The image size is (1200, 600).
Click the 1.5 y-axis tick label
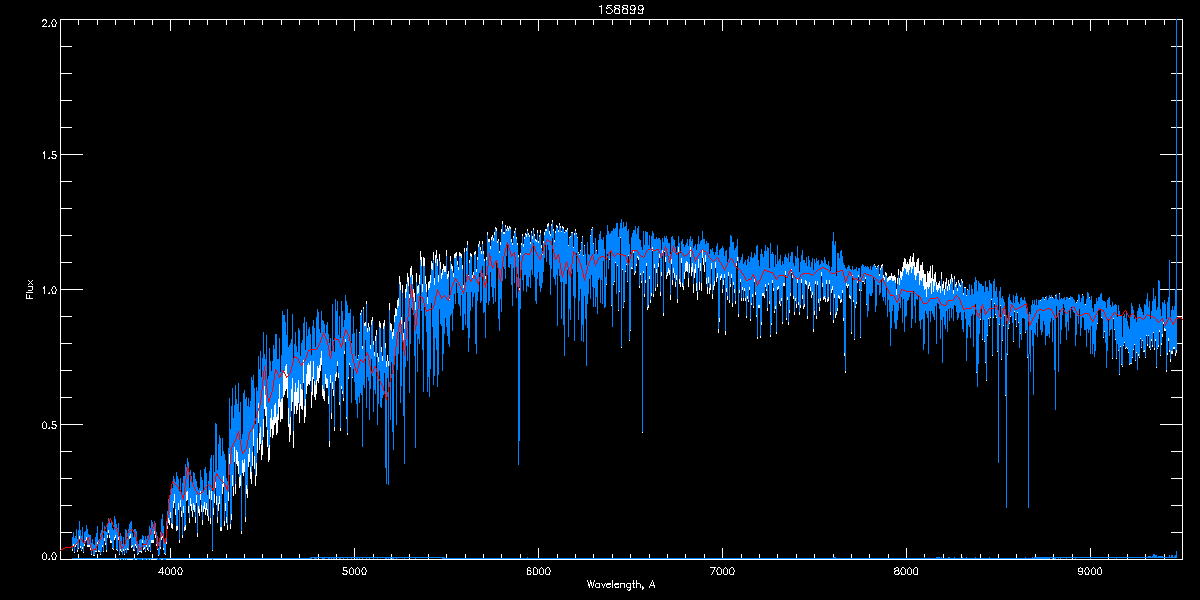49,156
